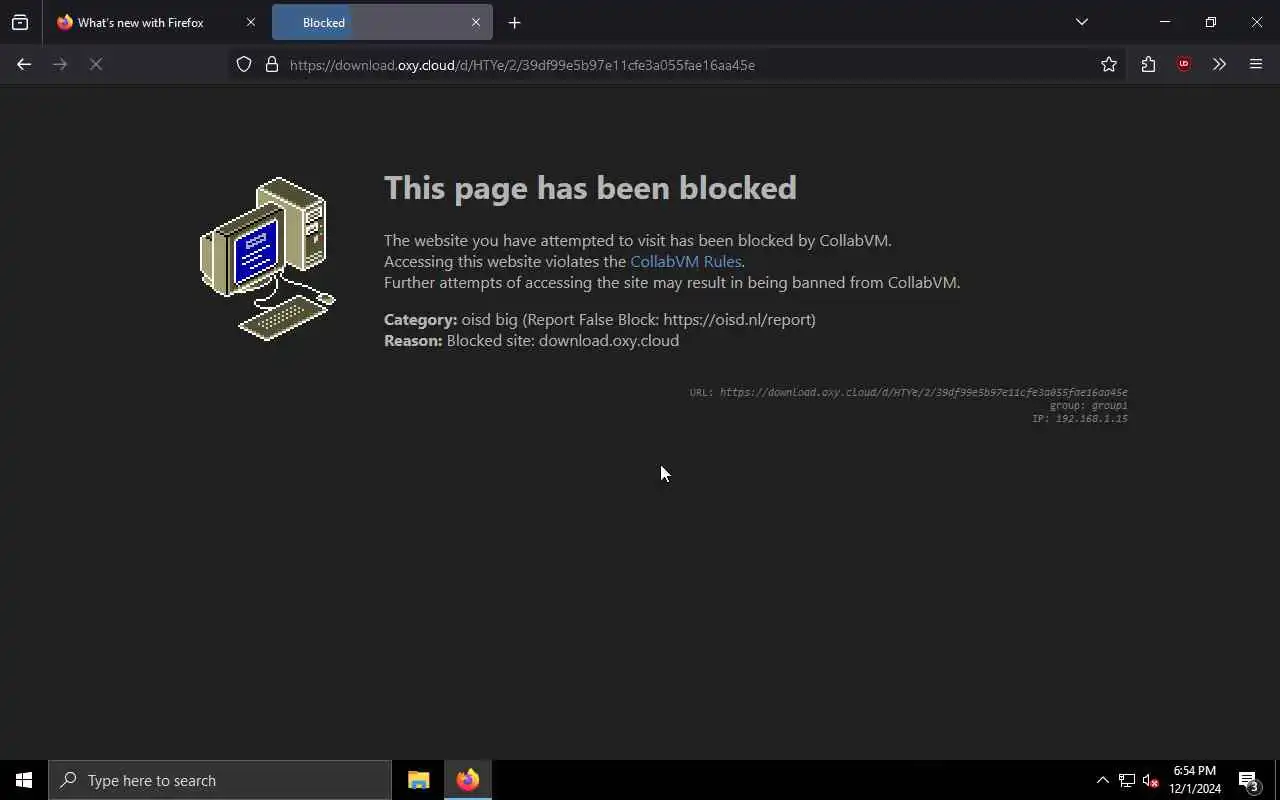Close the What's new with Firefox tab
Viewport: 1280px width, 800px height.
tap(250, 22)
